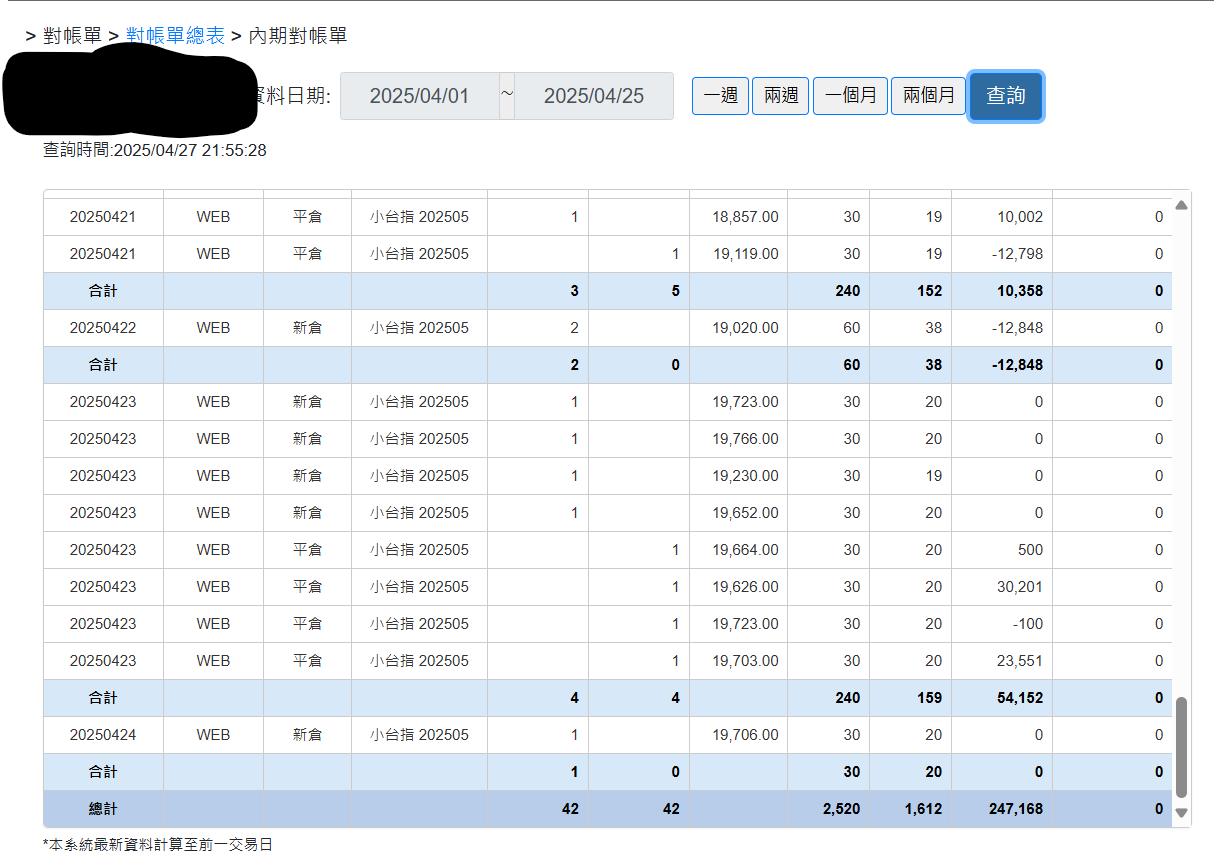Image resolution: width=1214 pixels, height=862 pixels.
Task: Click the -100 profit cell
Action: coord(1002,624)
